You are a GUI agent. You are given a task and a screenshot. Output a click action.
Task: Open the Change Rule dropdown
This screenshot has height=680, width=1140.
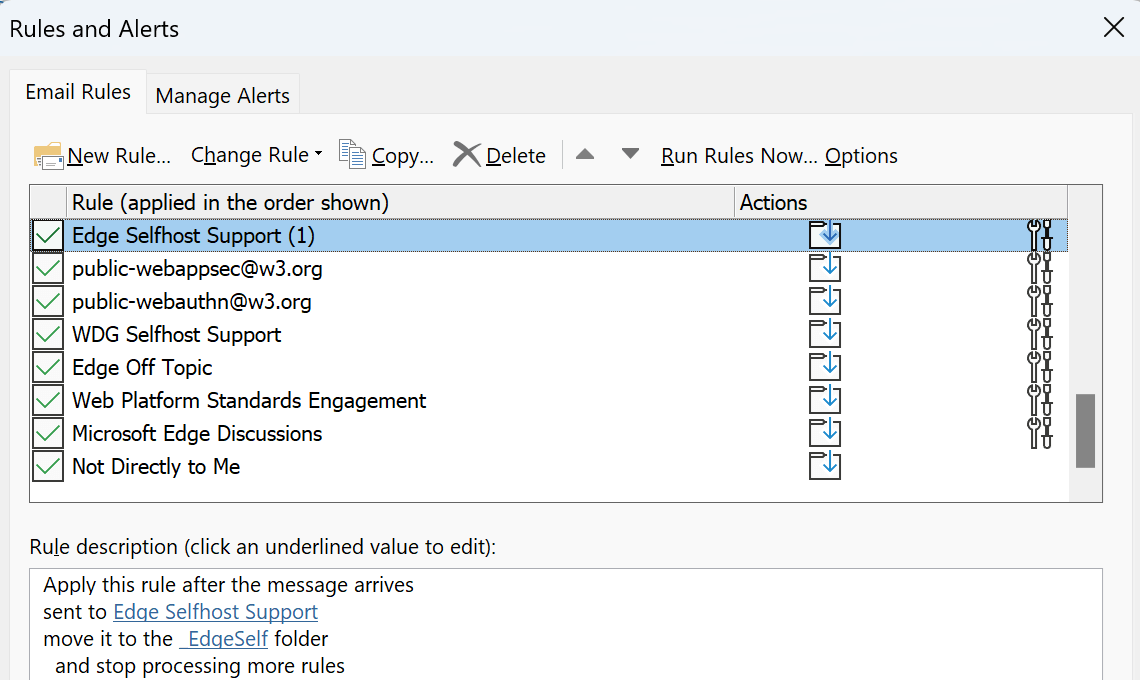click(257, 155)
